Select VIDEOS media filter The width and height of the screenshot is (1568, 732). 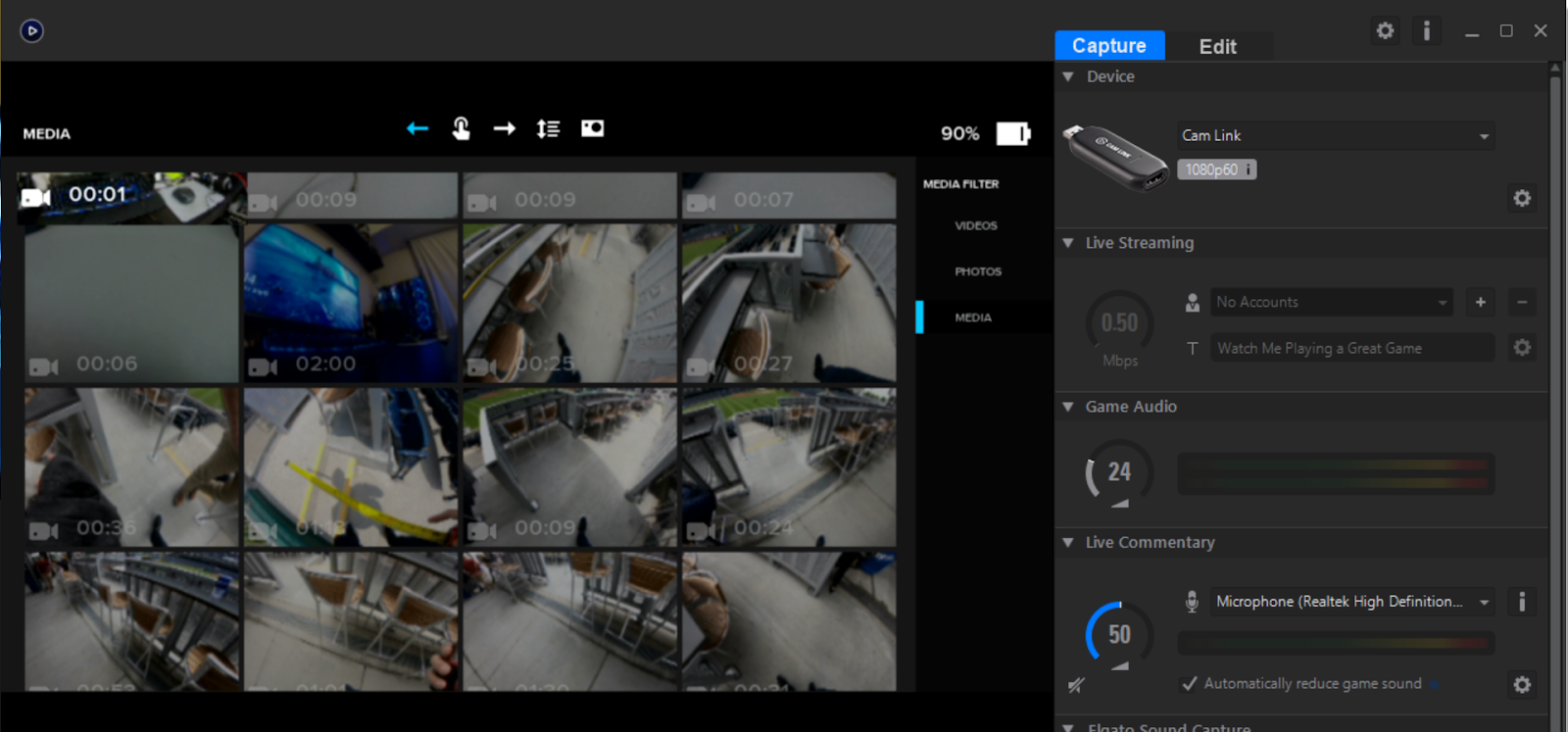point(976,225)
